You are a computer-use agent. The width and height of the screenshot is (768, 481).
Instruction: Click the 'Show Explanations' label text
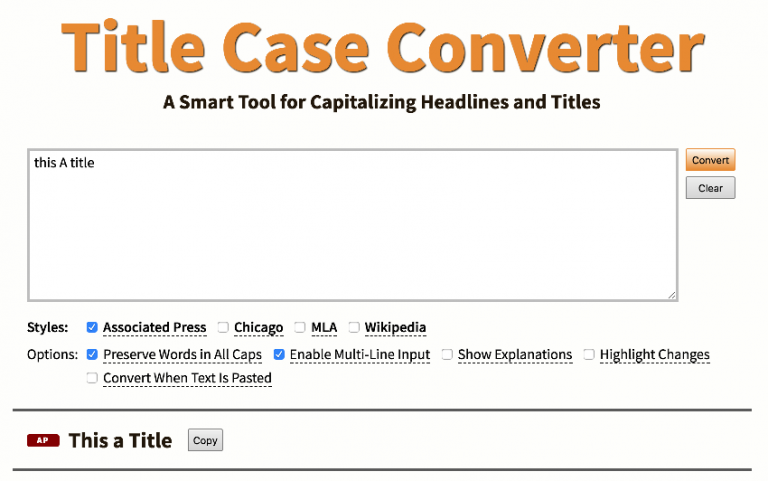pos(515,354)
